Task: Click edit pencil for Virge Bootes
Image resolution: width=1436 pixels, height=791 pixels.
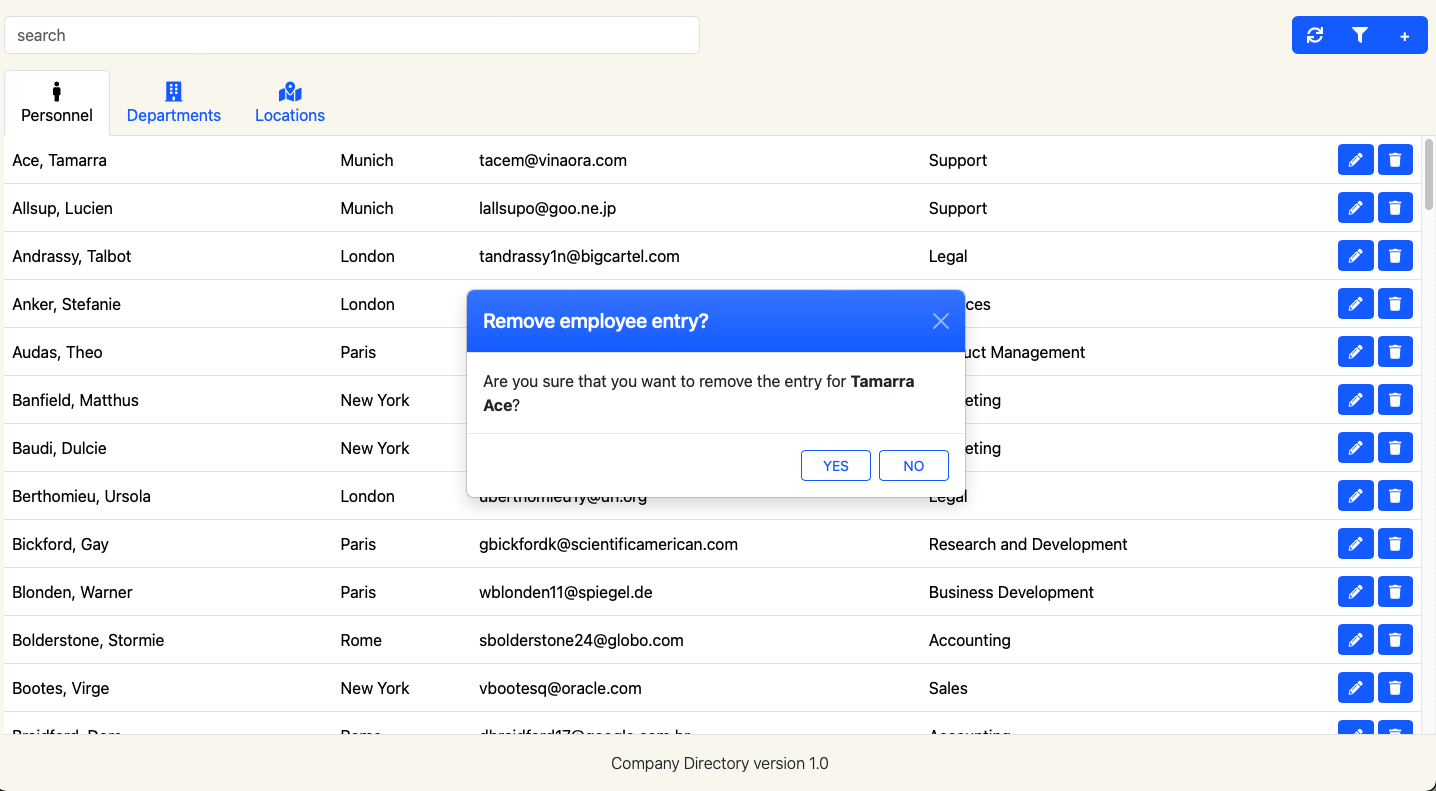Action: [1355, 688]
